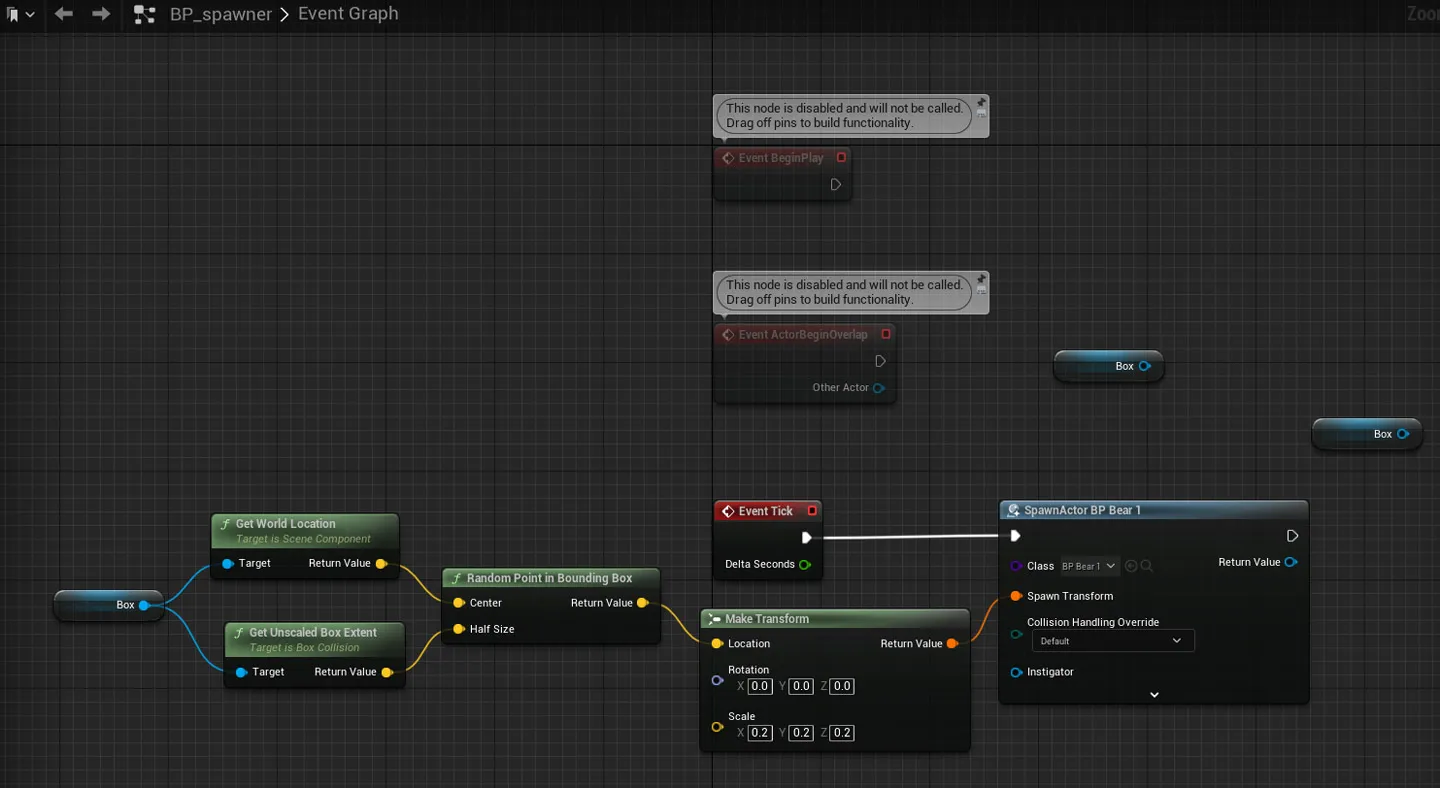Viewport: 1440px width, 788px height.
Task: Click Make Transform Return Value pin
Action: coord(952,644)
